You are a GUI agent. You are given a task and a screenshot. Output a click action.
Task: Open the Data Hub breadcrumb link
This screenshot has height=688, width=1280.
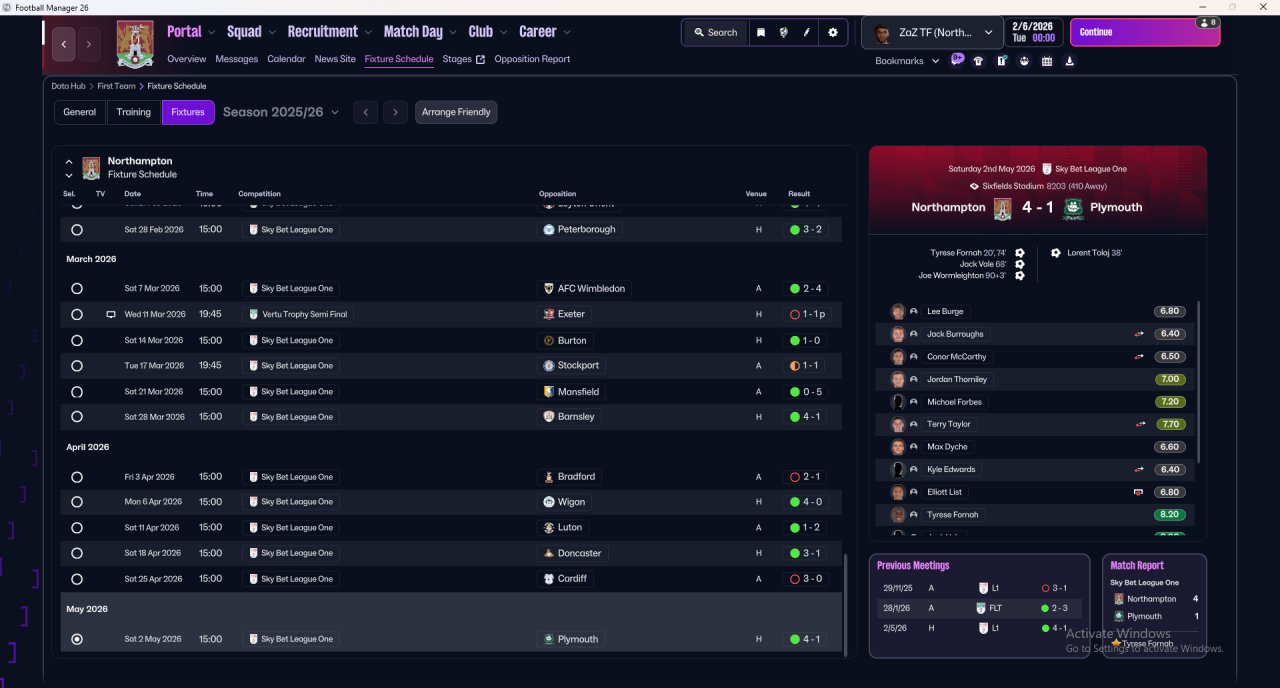(69, 86)
